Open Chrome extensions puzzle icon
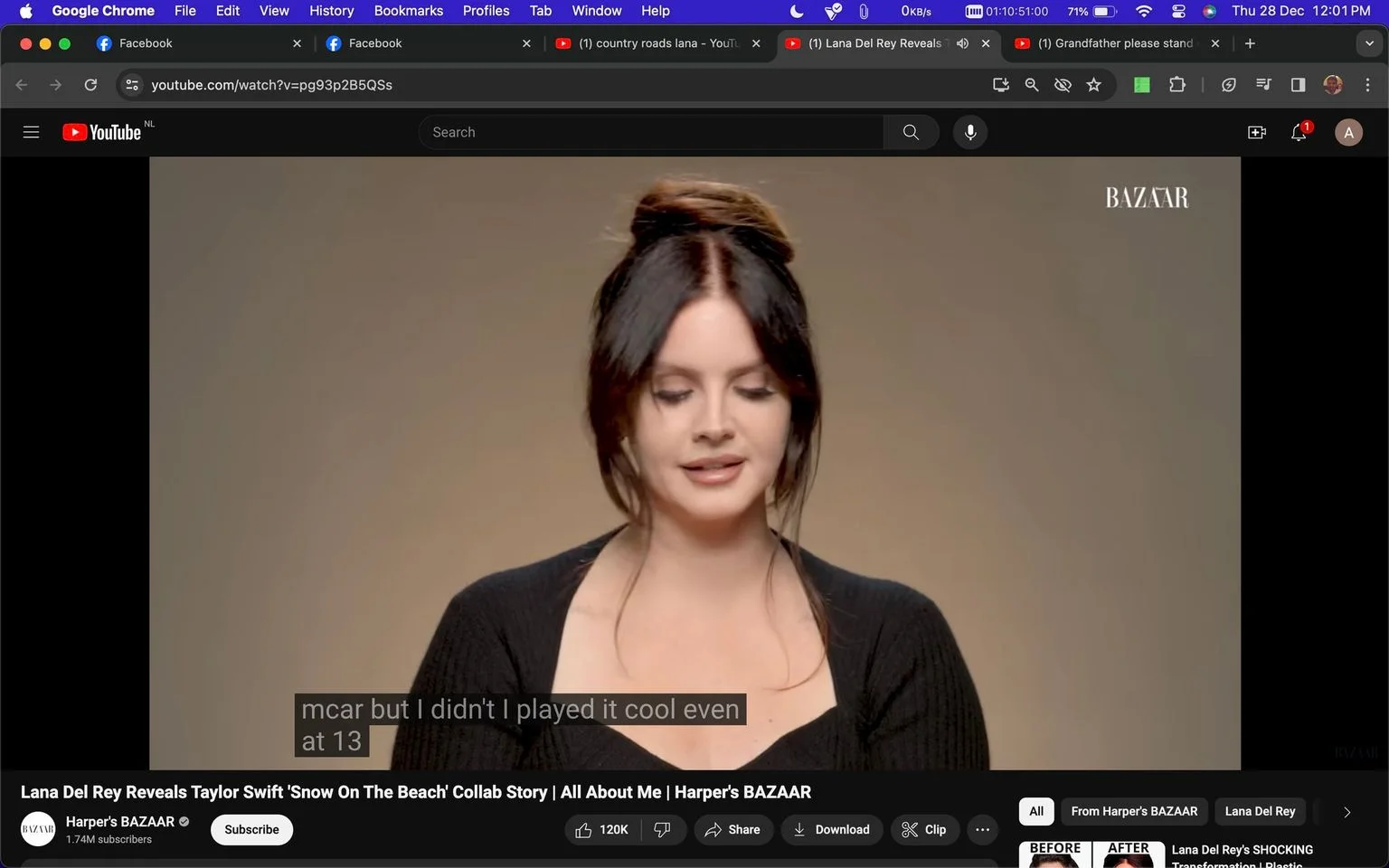 point(1177,85)
